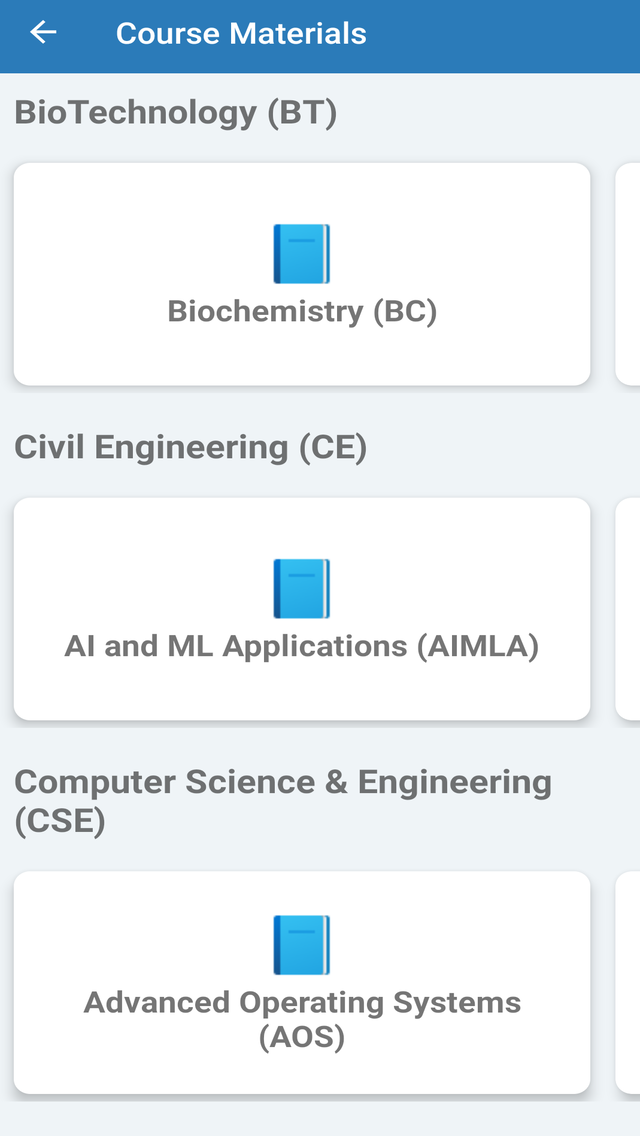The width and height of the screenshot is (640, 1136).
Task: Tap the book icon inside the BC card
Action: [x=301, y=252]
